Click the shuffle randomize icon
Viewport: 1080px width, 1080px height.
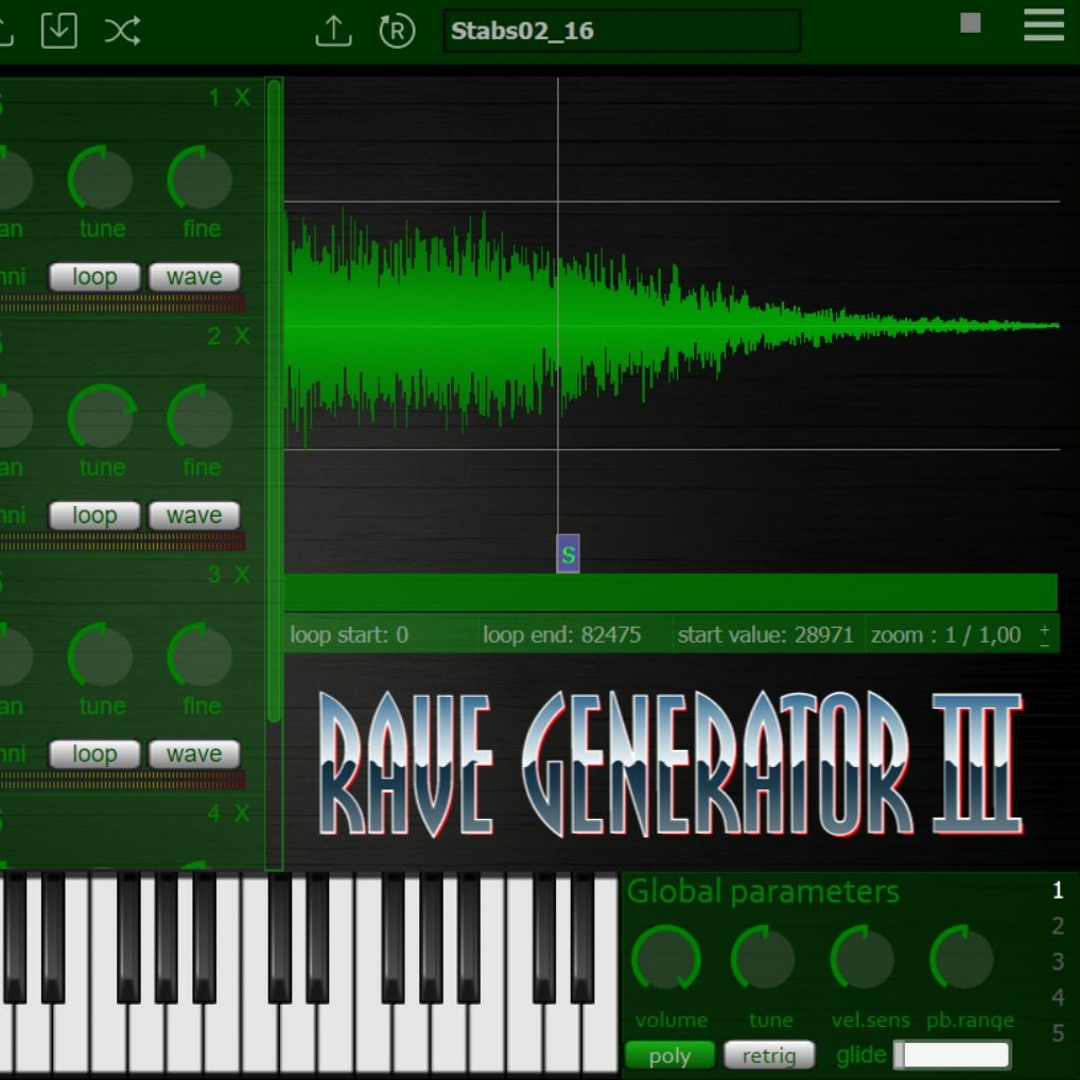[x=122, y=30]
